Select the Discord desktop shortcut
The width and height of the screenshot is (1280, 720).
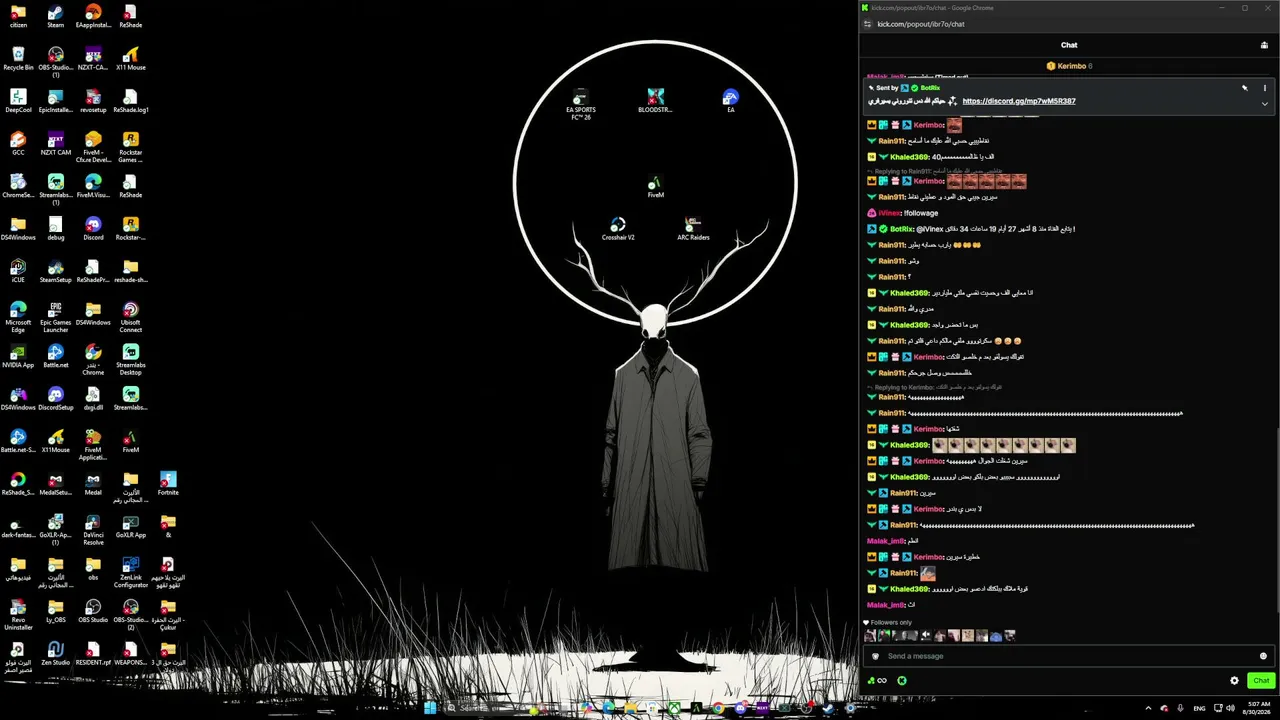(x=93, y=229)
